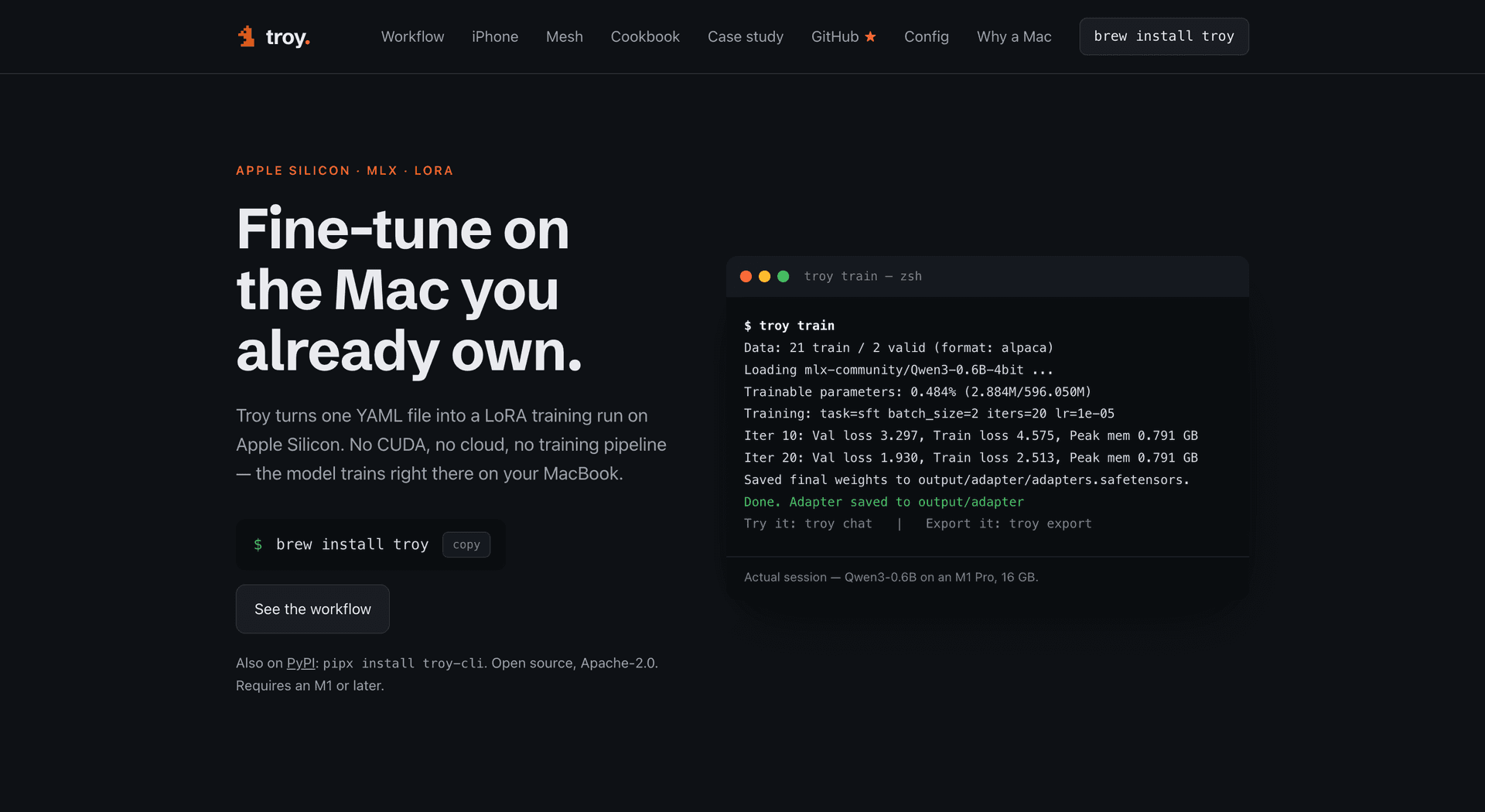This screenshot has width=1485, height=812.
Task: Click the 'Iter 10: Val loss 3.297' line
Action: pos(971,435)
